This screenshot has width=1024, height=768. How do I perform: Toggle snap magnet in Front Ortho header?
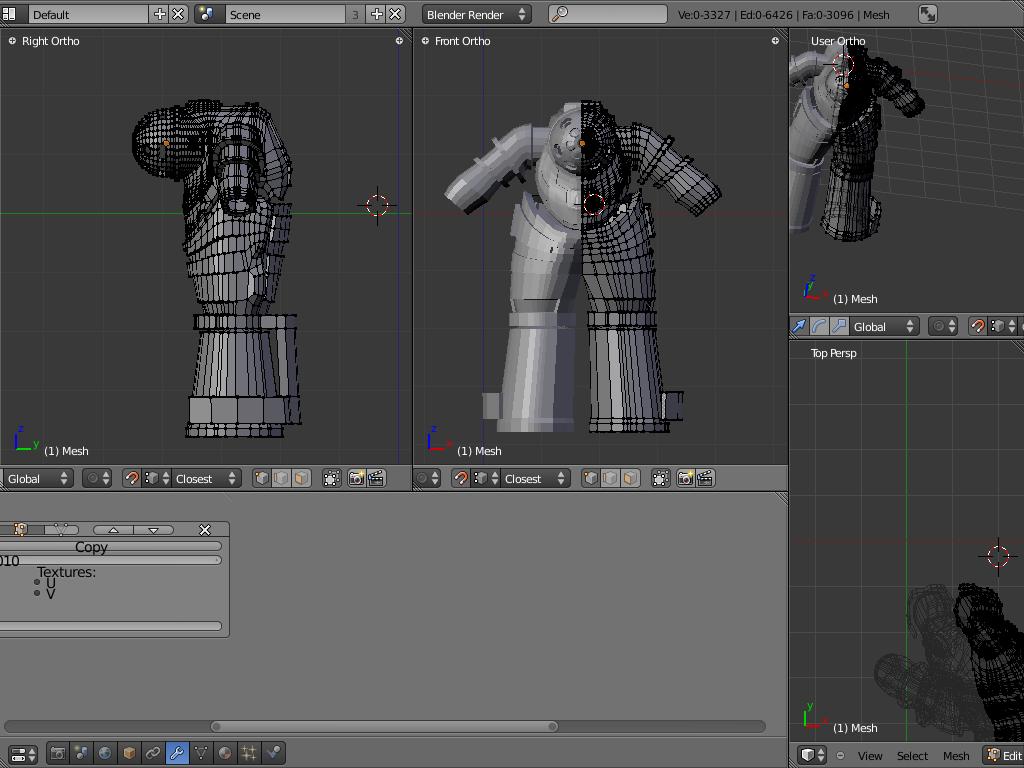pyautogui.click(x=461, y=479)
